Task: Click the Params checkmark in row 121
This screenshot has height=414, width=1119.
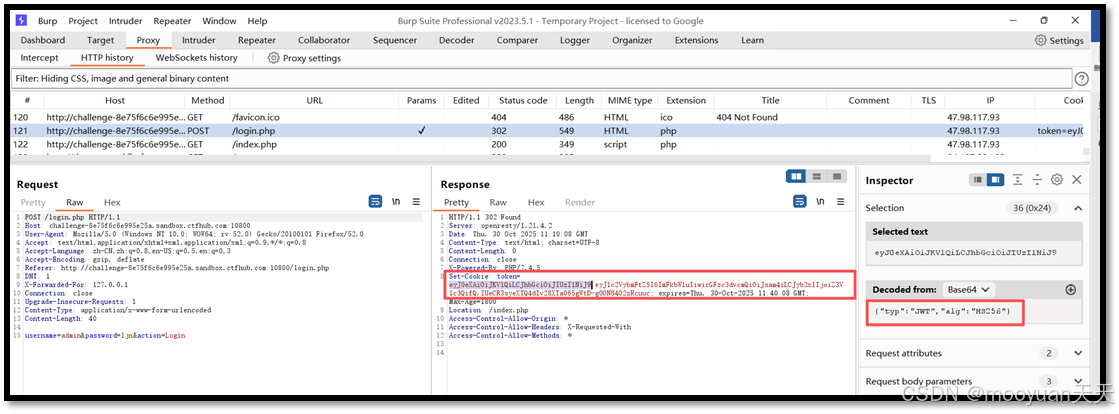Action: (x=422, y=131)
